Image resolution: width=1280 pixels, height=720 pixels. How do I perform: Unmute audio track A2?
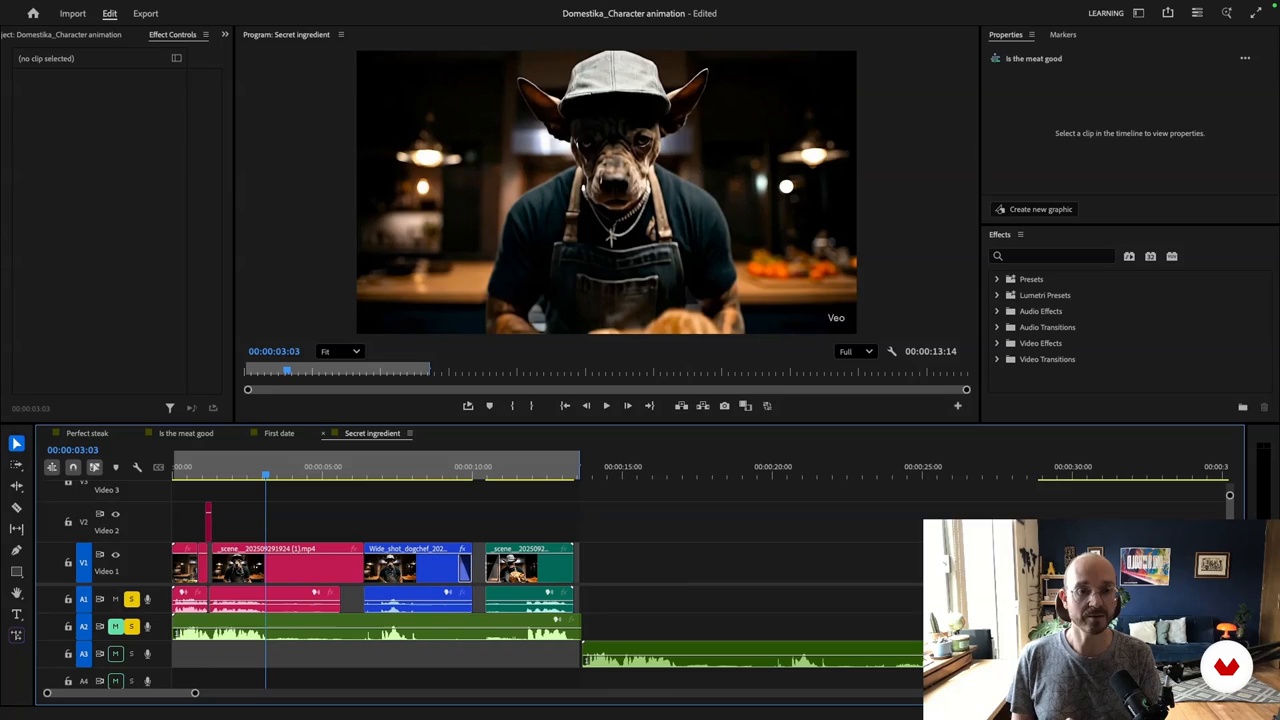point(115,626)
